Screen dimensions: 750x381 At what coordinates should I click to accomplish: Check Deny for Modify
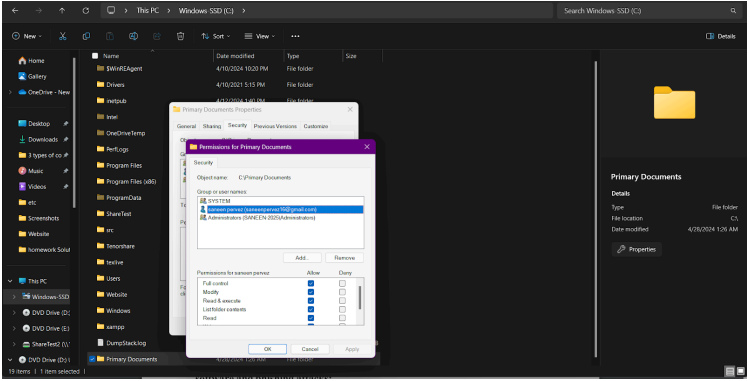(342, 292)
